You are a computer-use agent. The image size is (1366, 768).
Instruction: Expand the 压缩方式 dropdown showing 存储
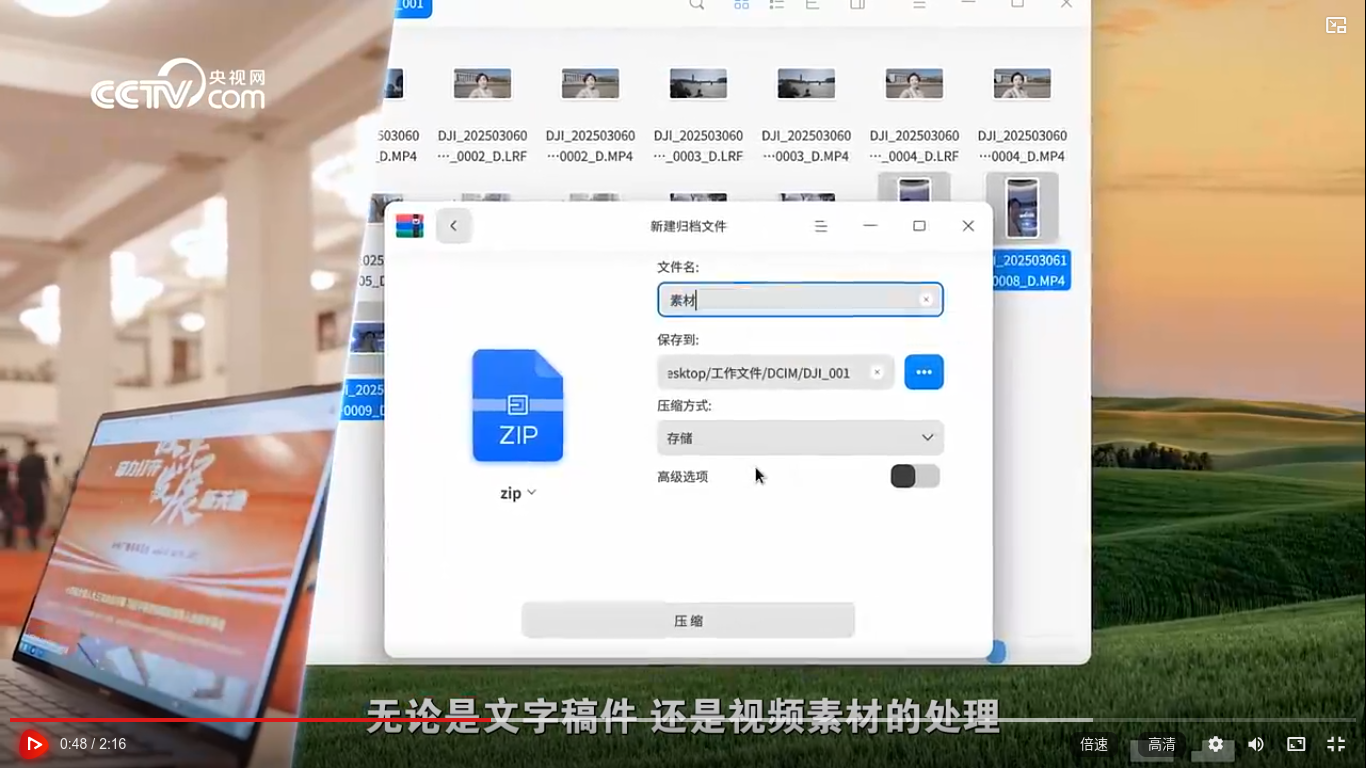click(800, 438)
